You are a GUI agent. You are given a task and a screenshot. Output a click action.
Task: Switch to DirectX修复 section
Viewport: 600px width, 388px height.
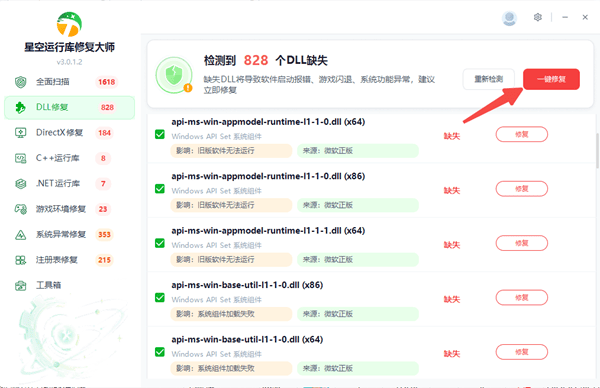(69, 133)
